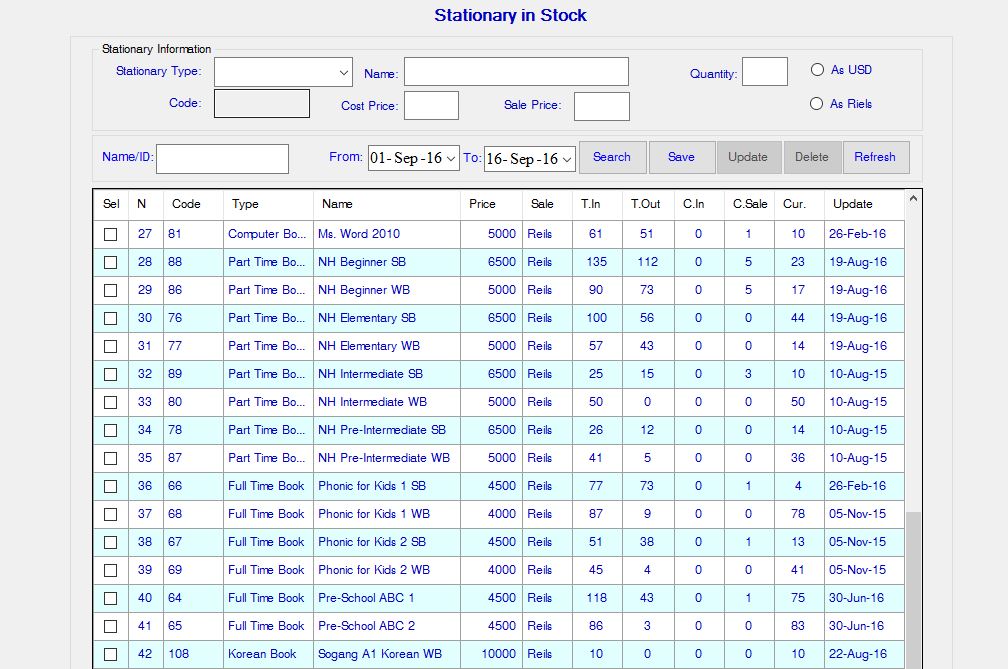Image resolution: width=1008 pixels, height=669 pixels.
Task: Check the checkbox for Ms. Word 2010 row
Action: pyautogui.click(x=111, y=234)
